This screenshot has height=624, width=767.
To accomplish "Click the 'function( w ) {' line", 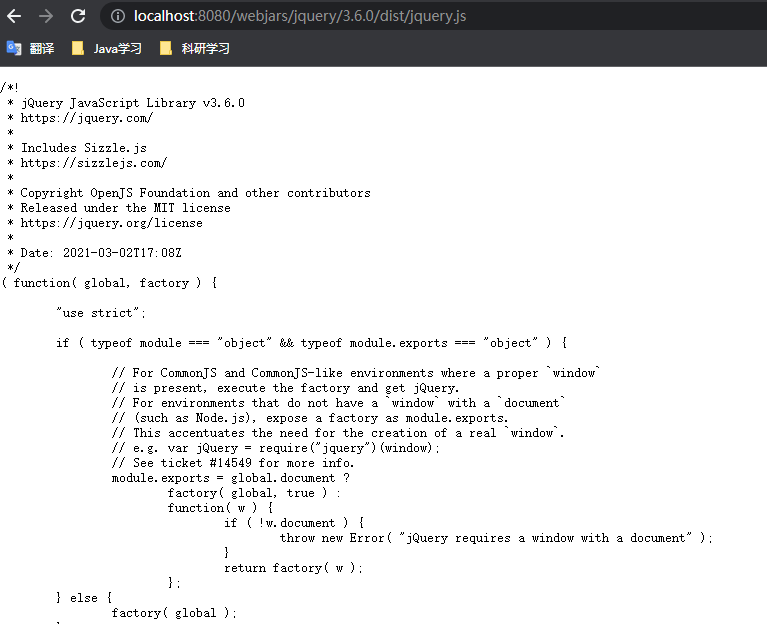I will [x=221, y=508].
